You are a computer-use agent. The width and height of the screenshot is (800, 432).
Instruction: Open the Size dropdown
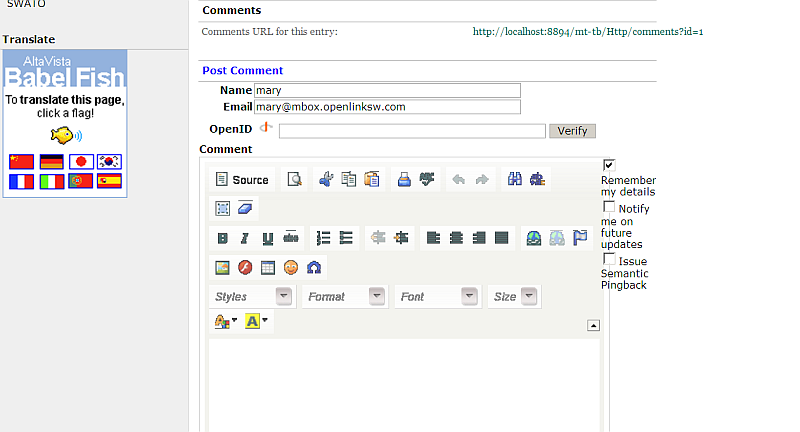click(x=514, y=296)
